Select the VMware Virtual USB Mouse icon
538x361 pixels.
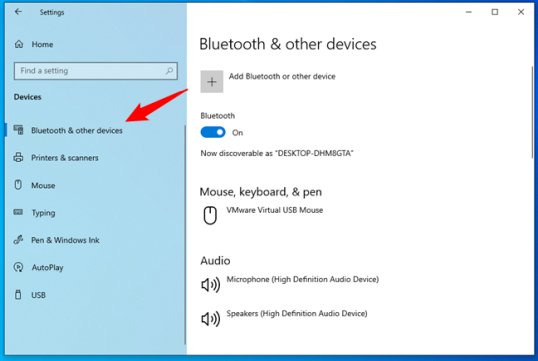tap(210, 216)
